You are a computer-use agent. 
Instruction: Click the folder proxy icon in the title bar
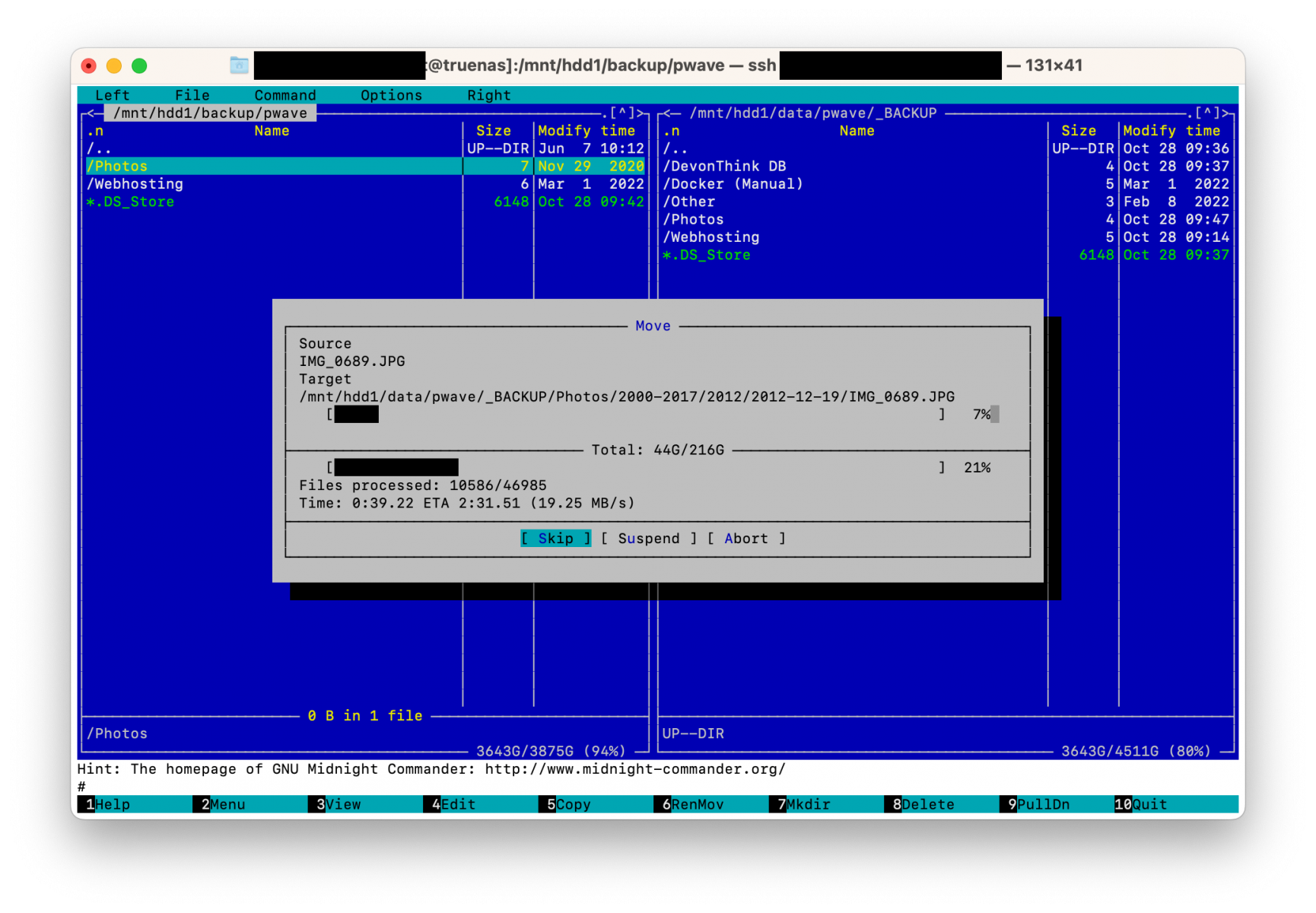(x=239, y=65)
